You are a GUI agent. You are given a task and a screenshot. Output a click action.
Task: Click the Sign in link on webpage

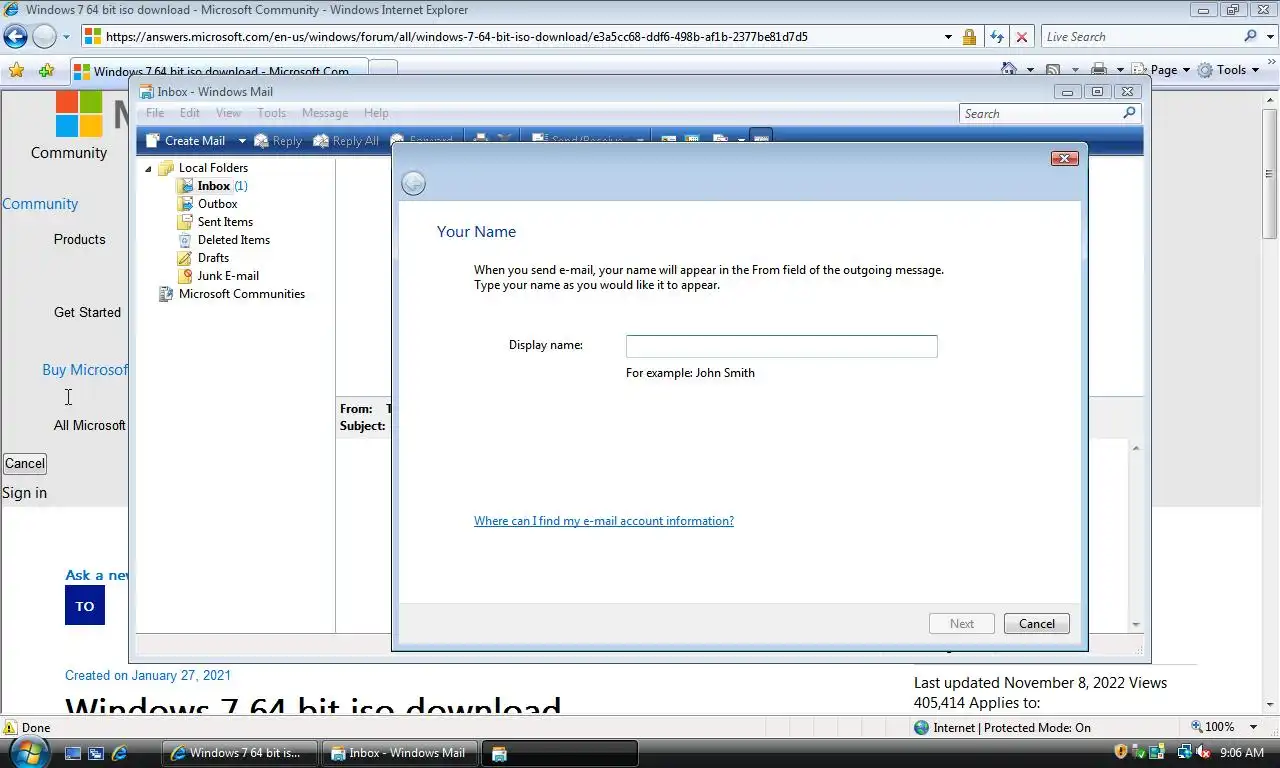pyautogui.click(x=24, y=493)
